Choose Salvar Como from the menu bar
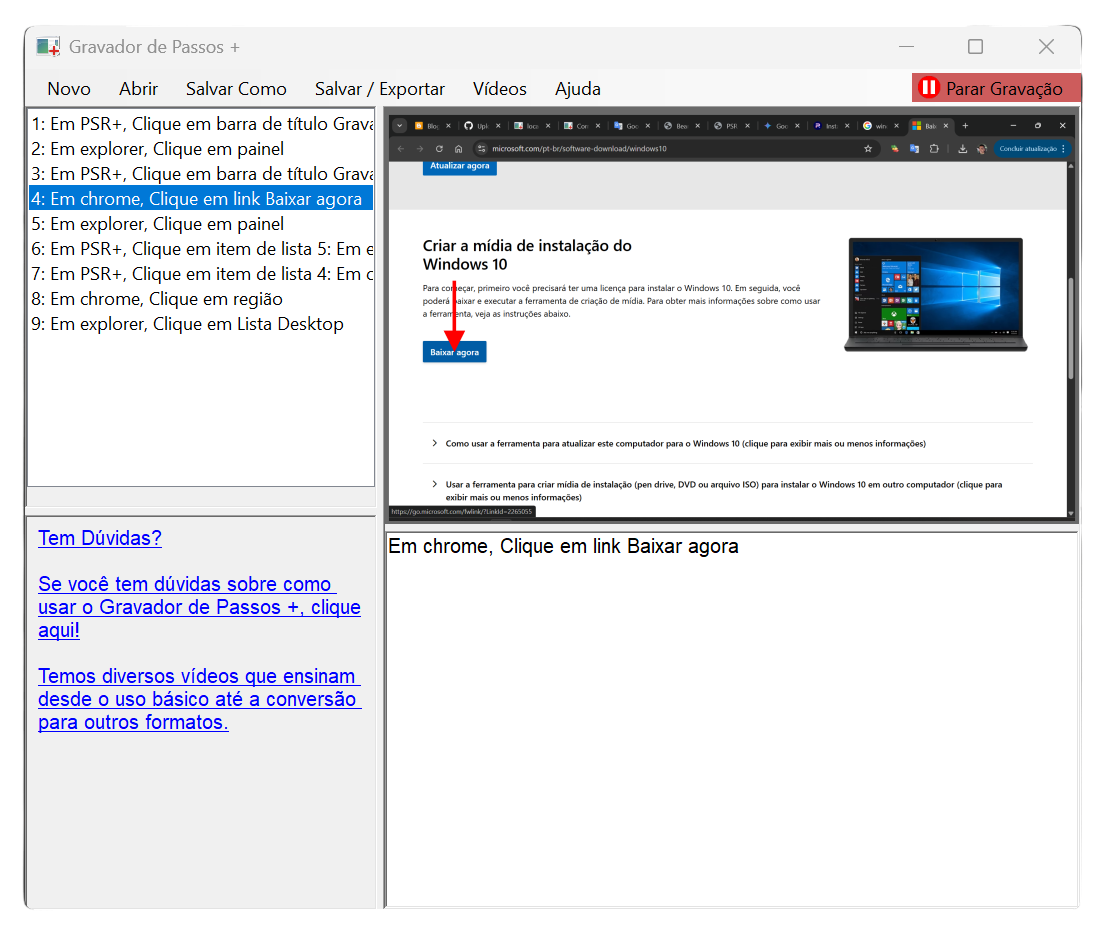Screen dimensions: 1104x936 (x=236, y=89)
